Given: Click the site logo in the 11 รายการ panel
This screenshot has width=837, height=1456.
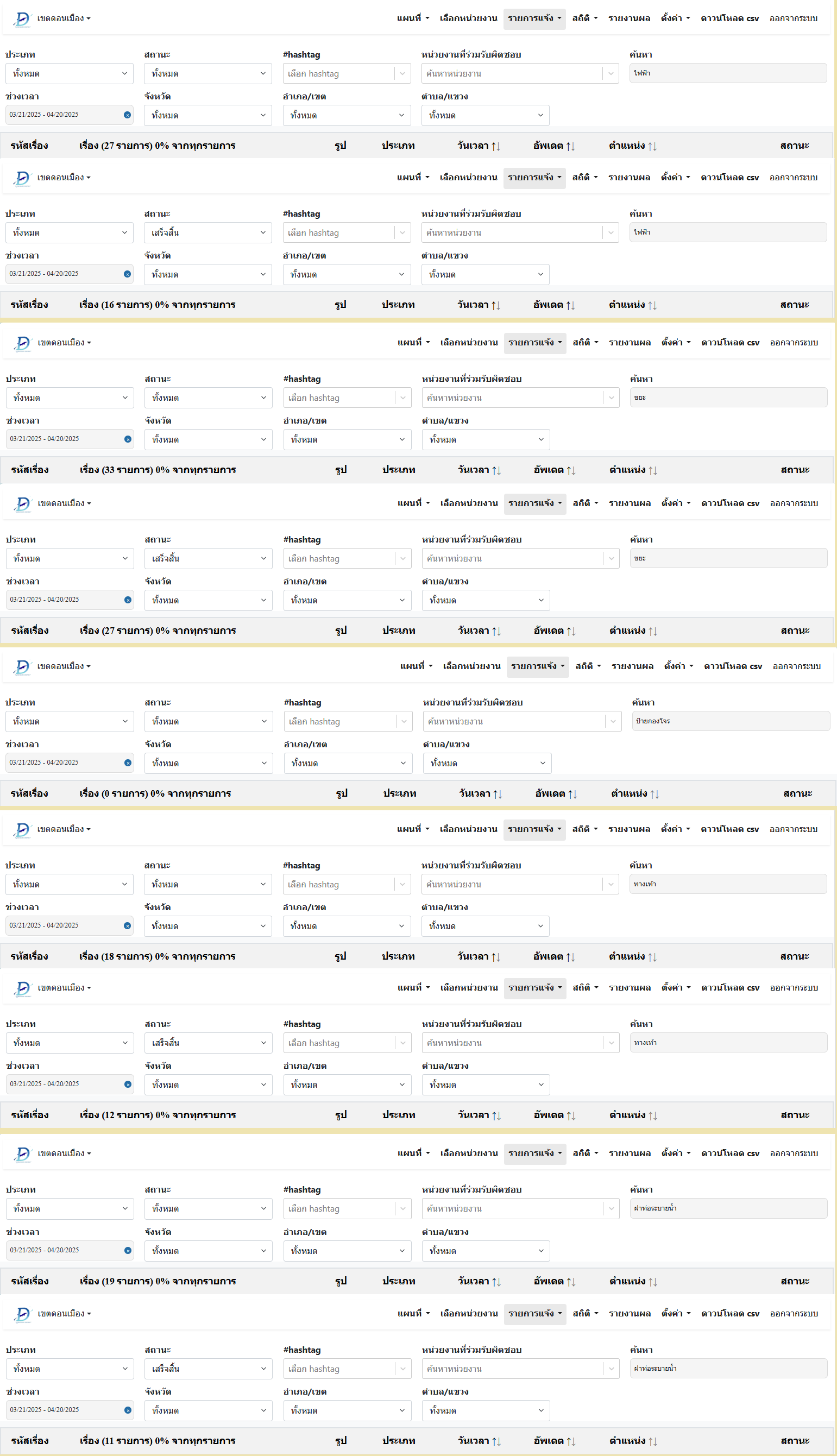Looking at the screenshot, I should pyautogui.click(x=22, y=1314).
